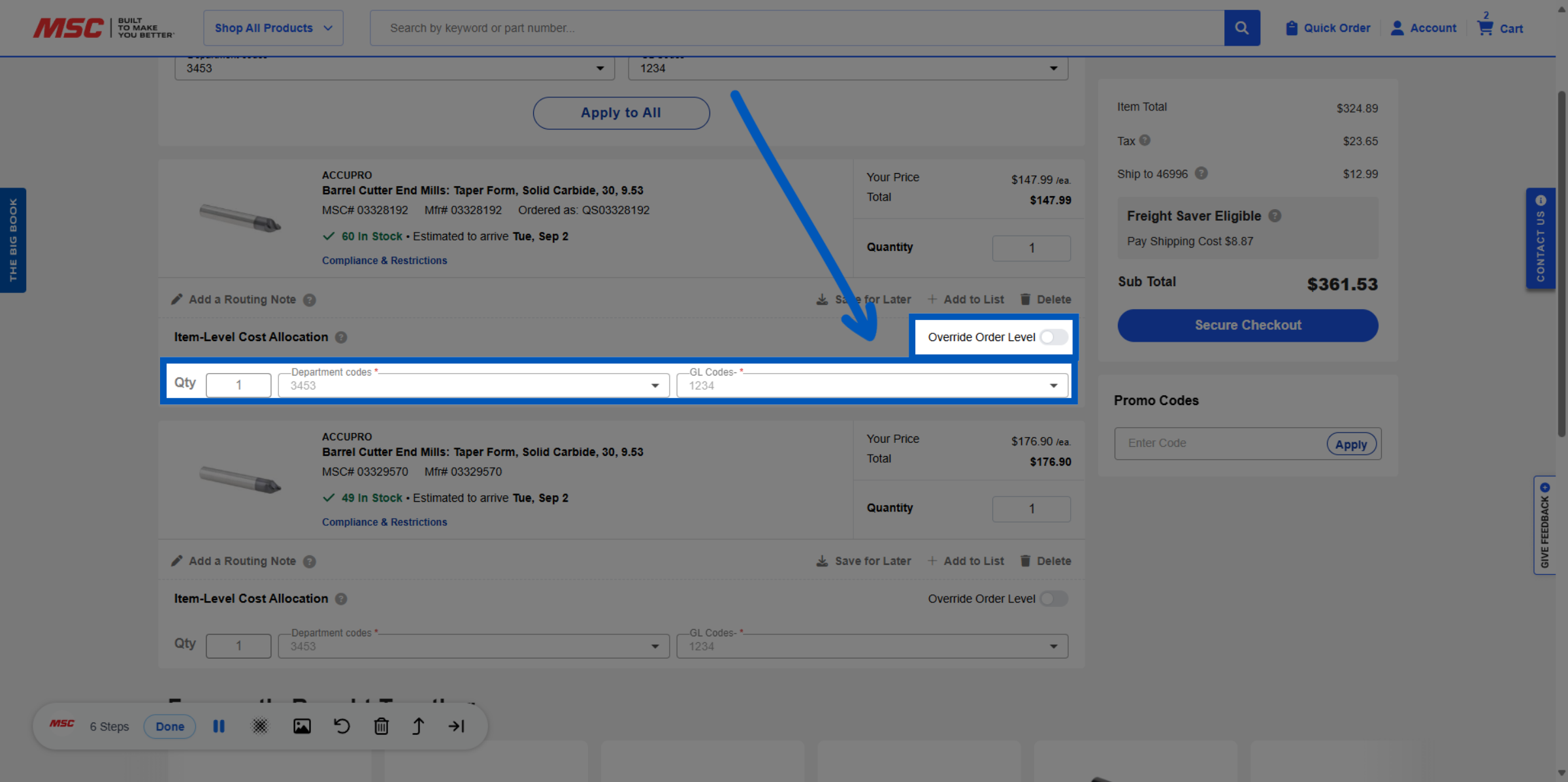Viewport: 1568px width, 782px height.
Task: Open the product title link for item 03328192
Action: click(x=482, y=190)
